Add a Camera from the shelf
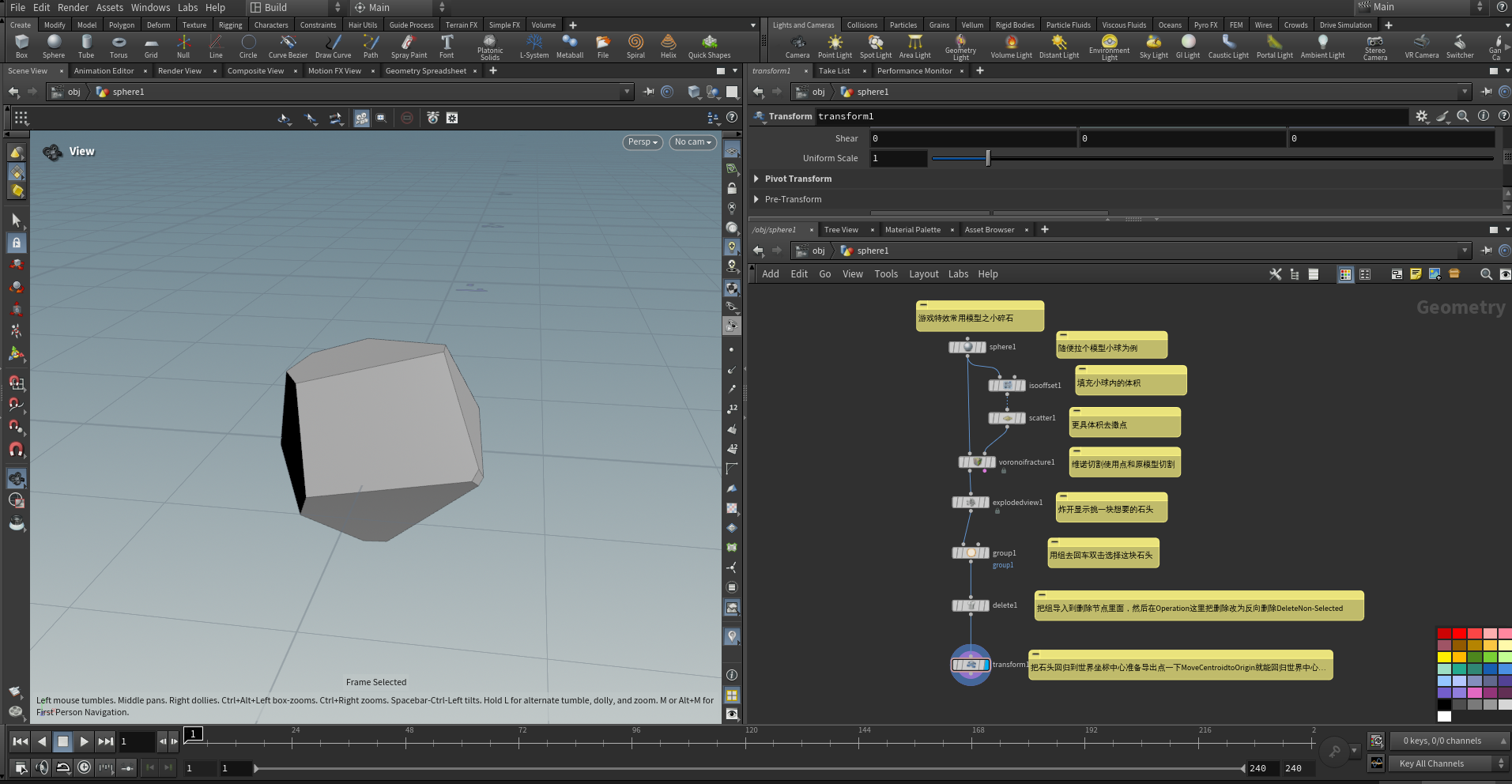Viewport: 1512px width, 784px height. (x=797, y=46)
